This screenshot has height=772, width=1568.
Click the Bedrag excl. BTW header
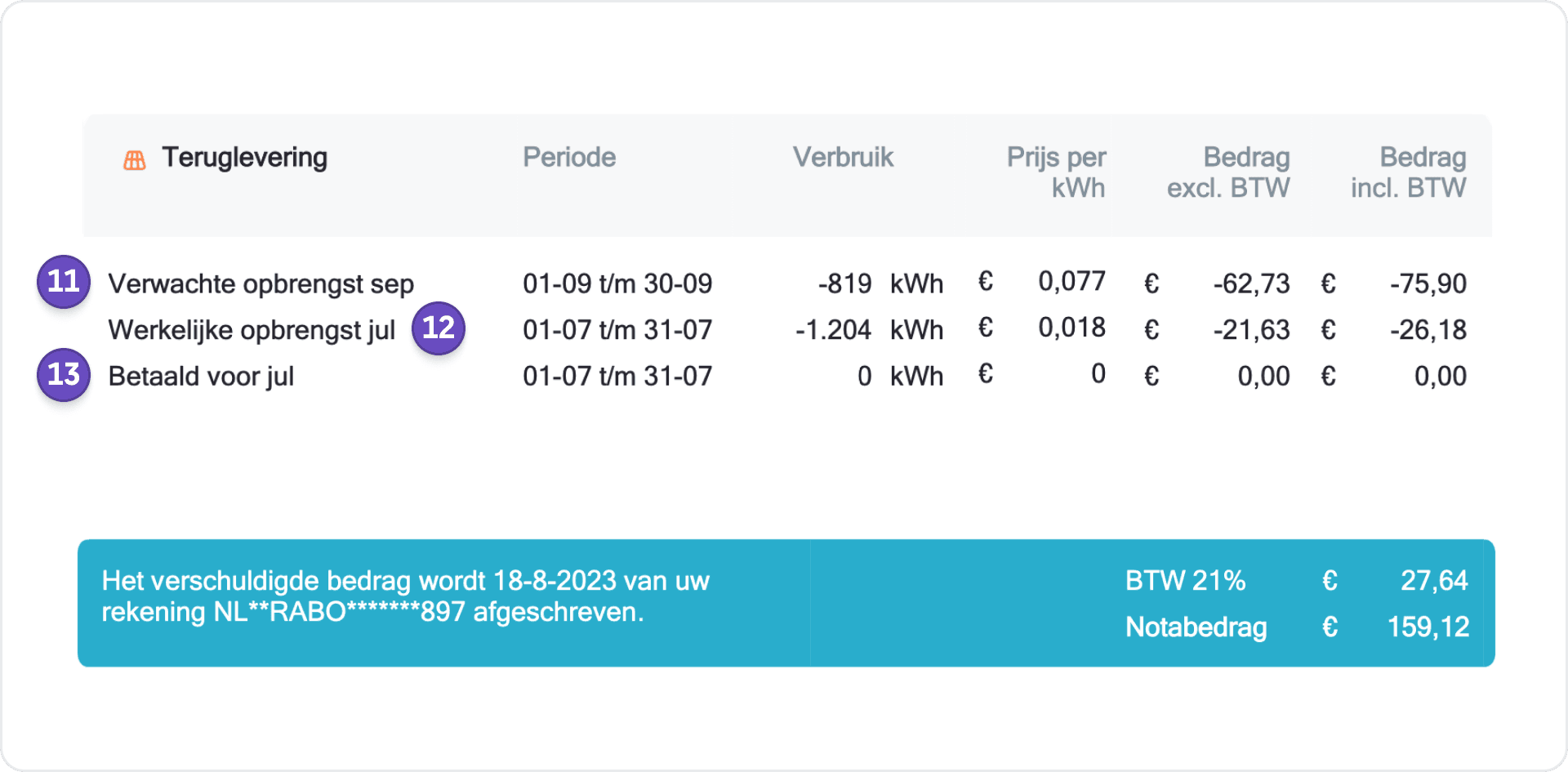click(1228, 172)
